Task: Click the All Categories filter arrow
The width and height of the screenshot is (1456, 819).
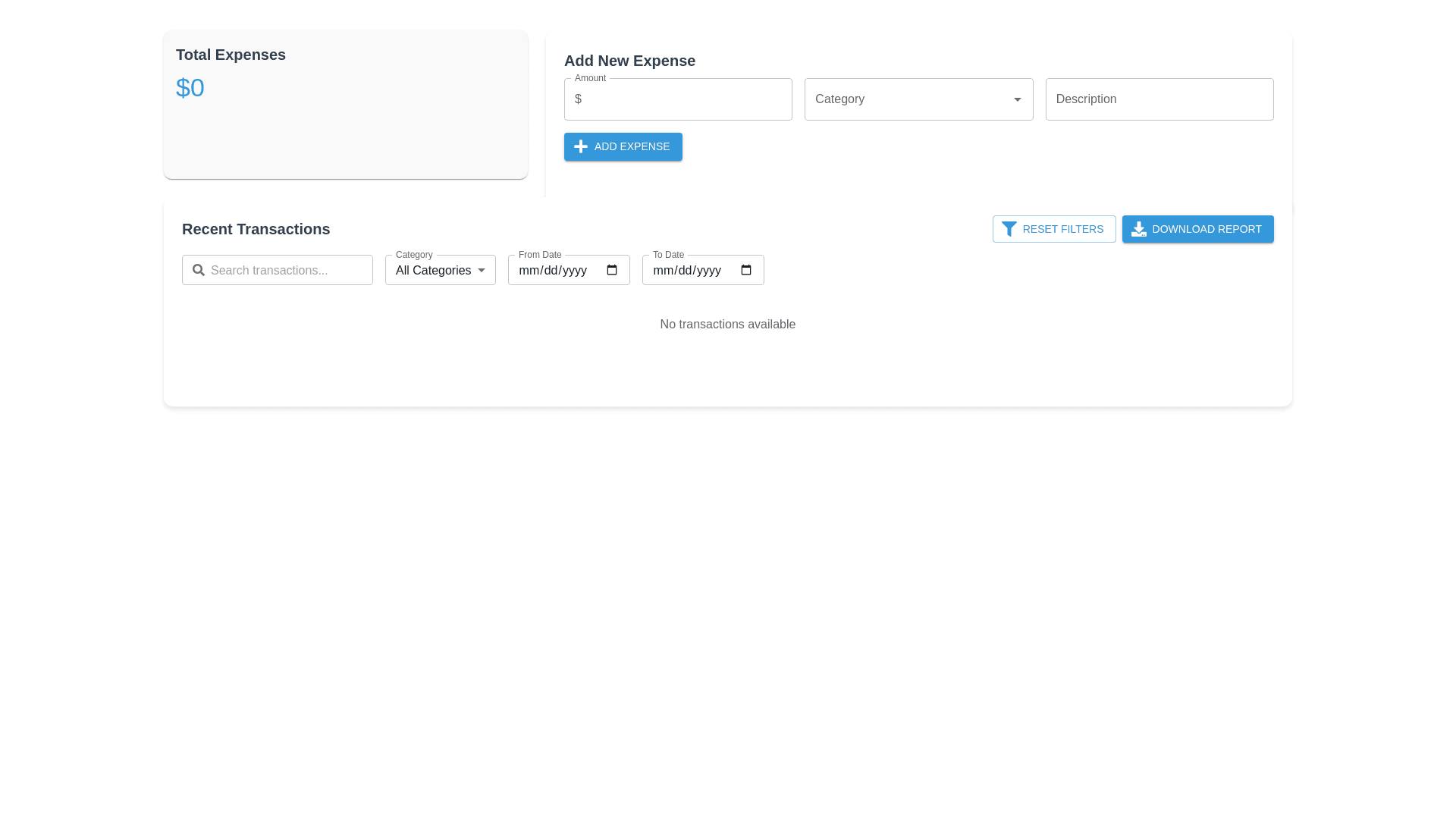Action: tap(482, 271)
